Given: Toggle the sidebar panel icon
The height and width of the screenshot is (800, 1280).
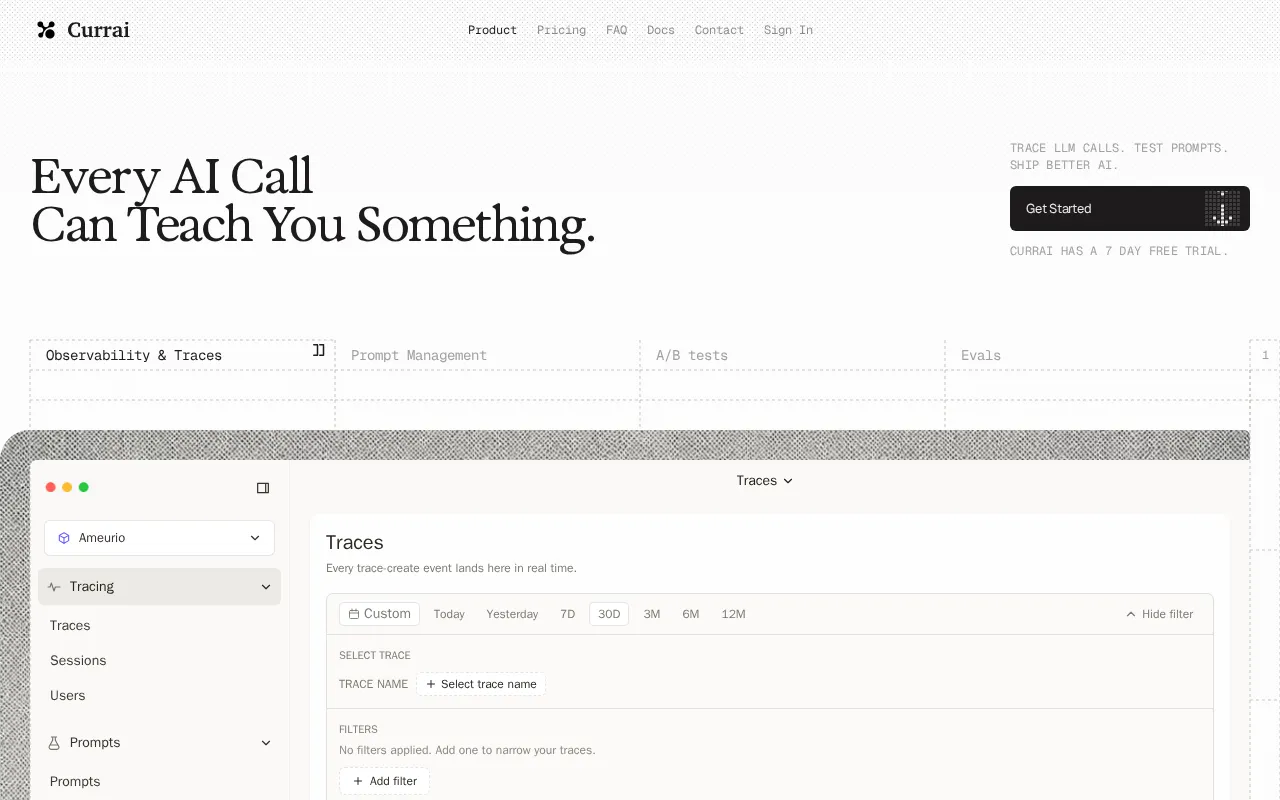Looking at the screenshot, I should [x=263, y=488].
